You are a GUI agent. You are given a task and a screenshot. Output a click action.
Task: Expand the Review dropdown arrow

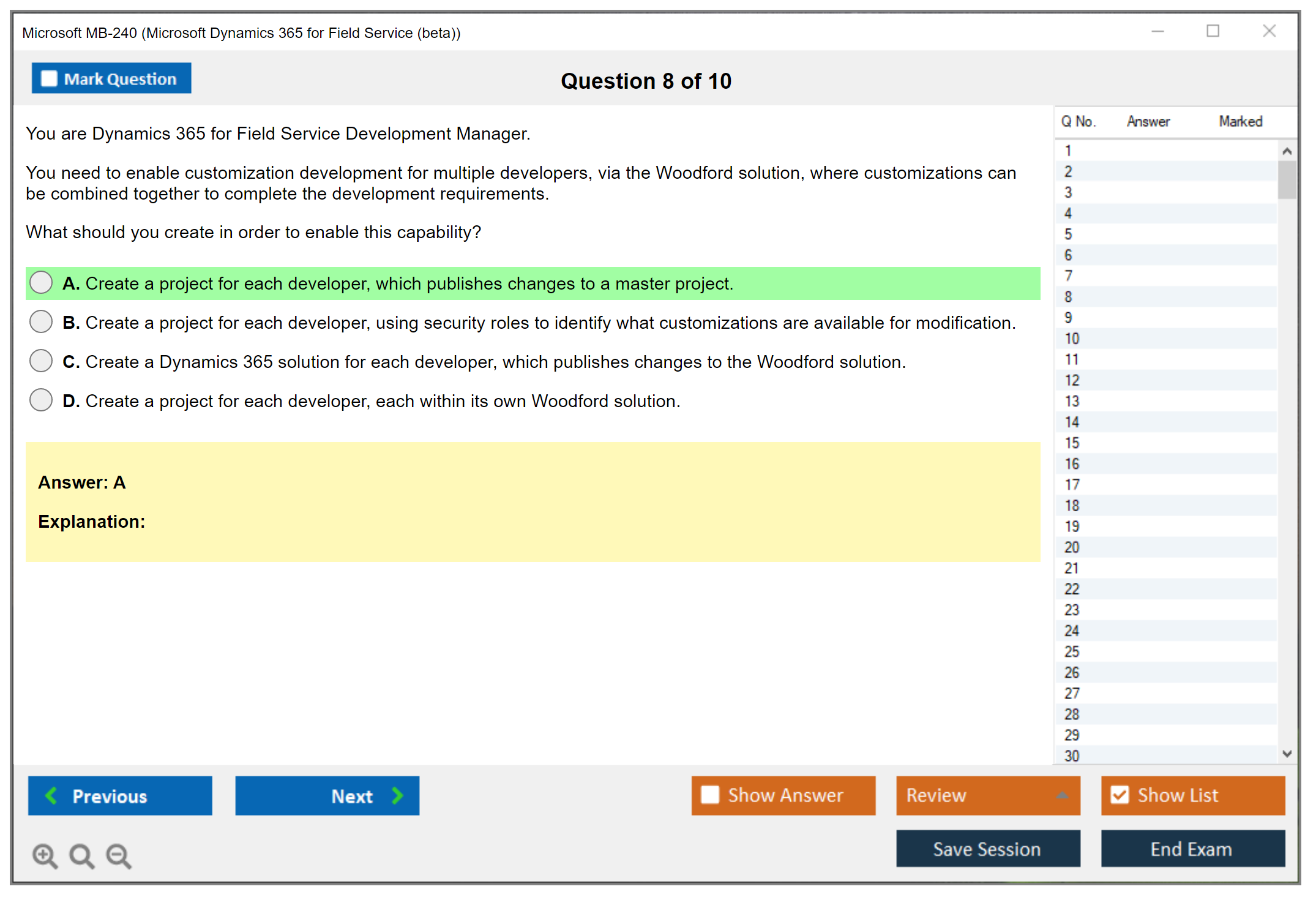pyautogui.click(x=1062, y=795)
